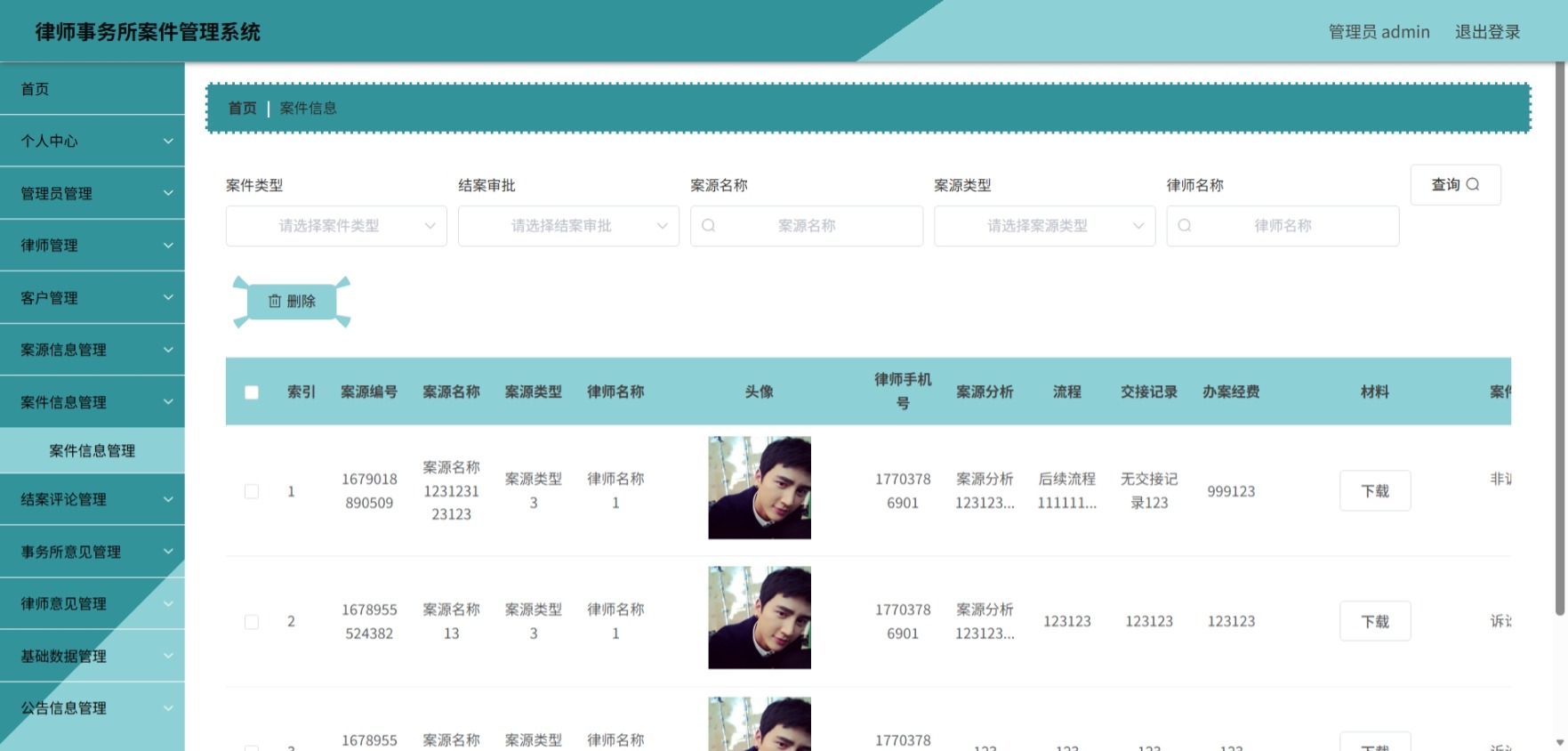This screenshot has width=1568, height=751.
Task: Click 首页 in the breadcrumb
Action: [242, 108]
